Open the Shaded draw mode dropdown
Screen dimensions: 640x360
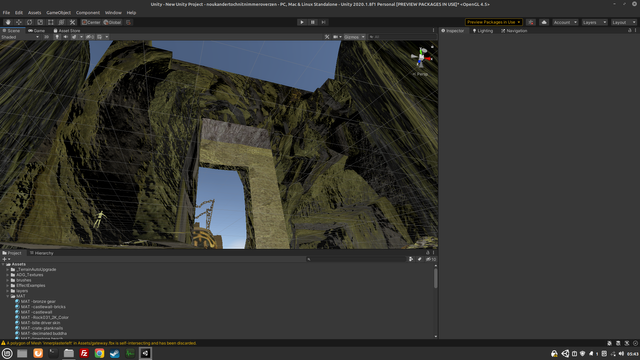point(20,37)
